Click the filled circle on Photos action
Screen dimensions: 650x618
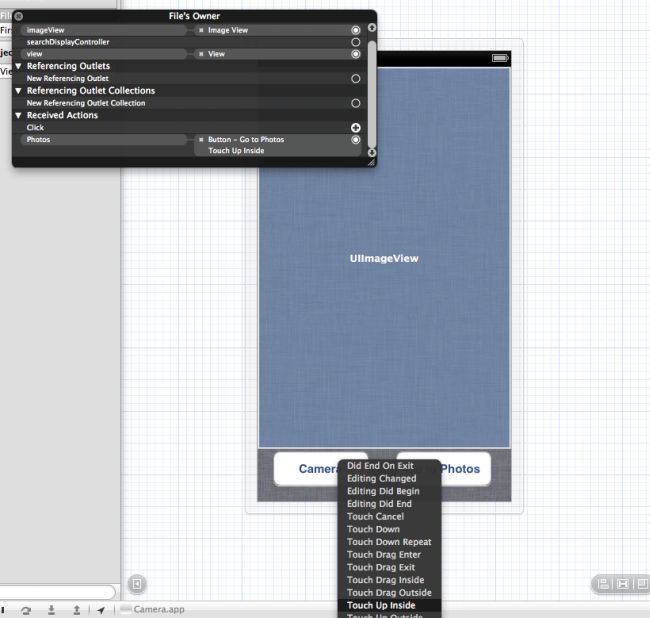click(x=355, y=140)
